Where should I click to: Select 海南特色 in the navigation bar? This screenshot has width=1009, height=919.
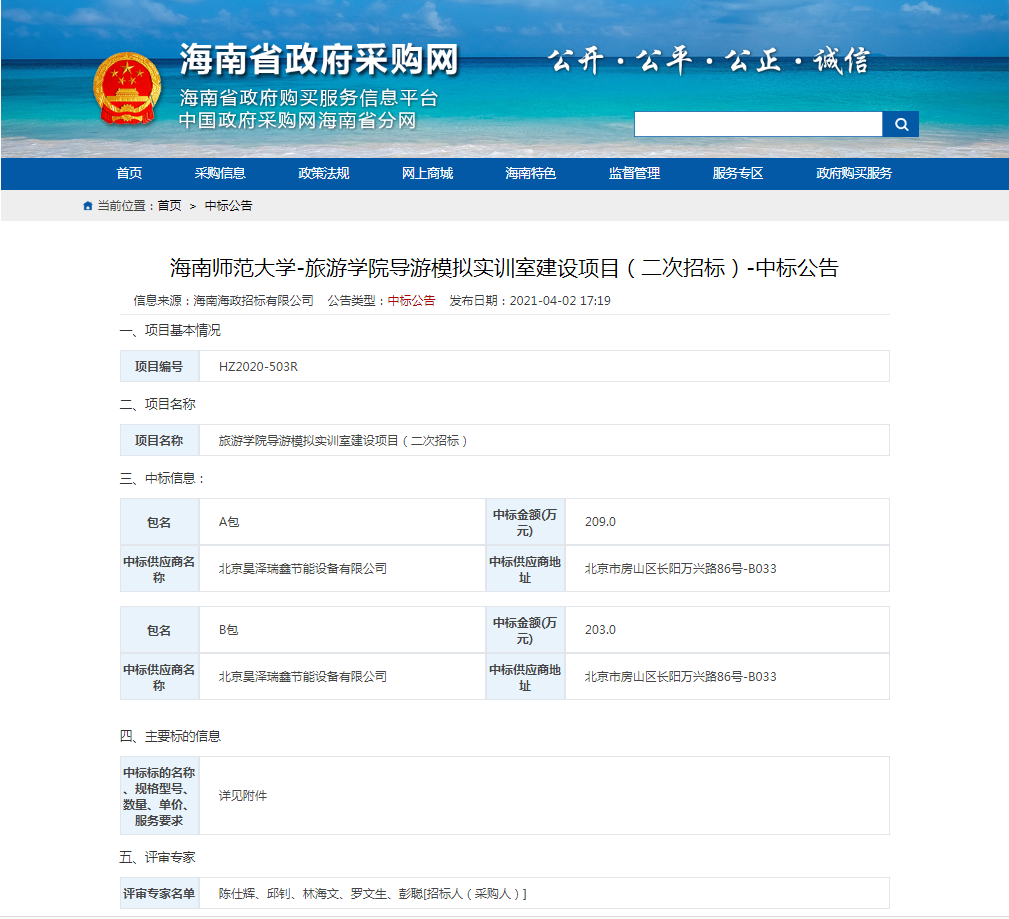point(530,173)
